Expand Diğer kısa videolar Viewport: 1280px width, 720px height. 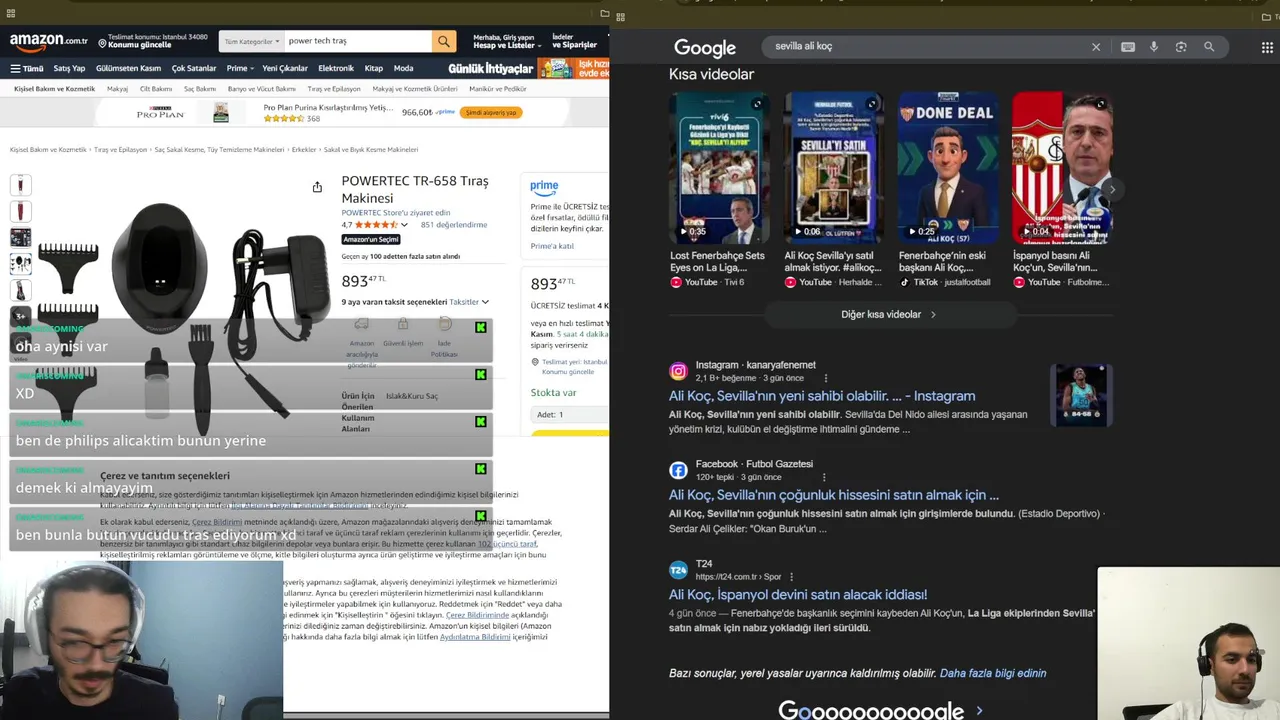click(888, 314)
